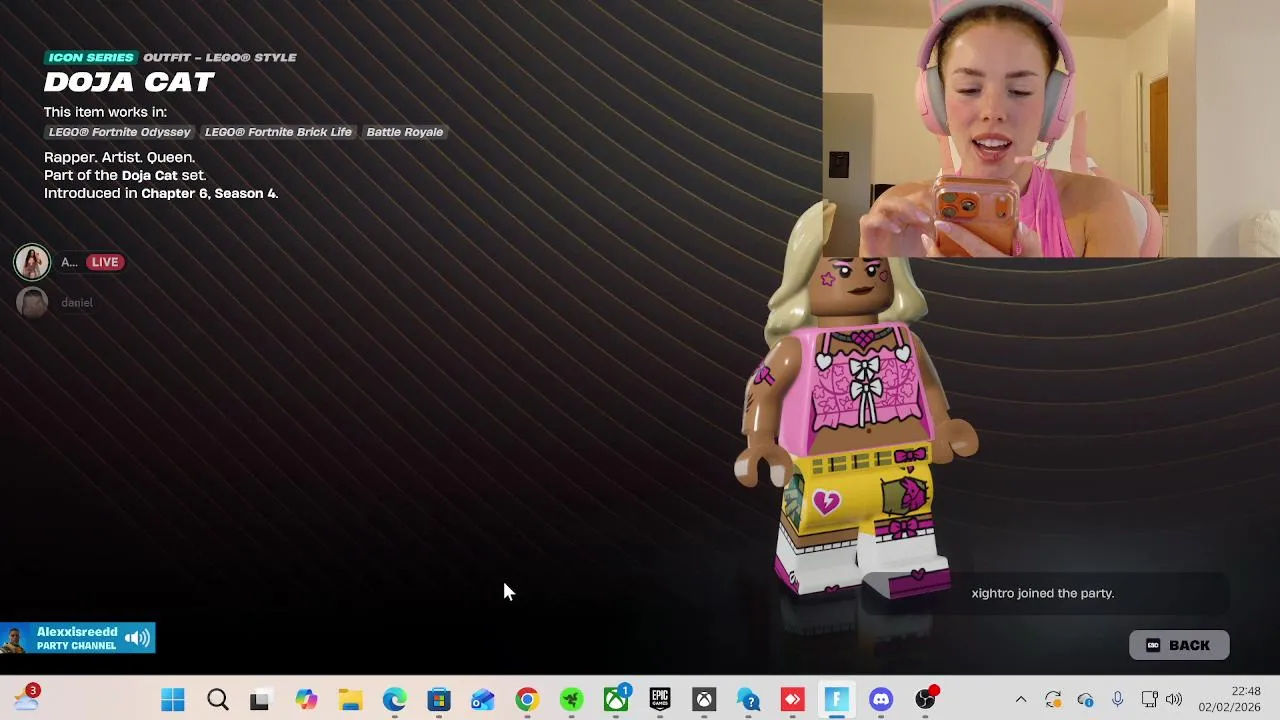Click the red LIVE badge
This screenshot has height=720, width=1280.
pyautogui.click(x=104, y=262)
